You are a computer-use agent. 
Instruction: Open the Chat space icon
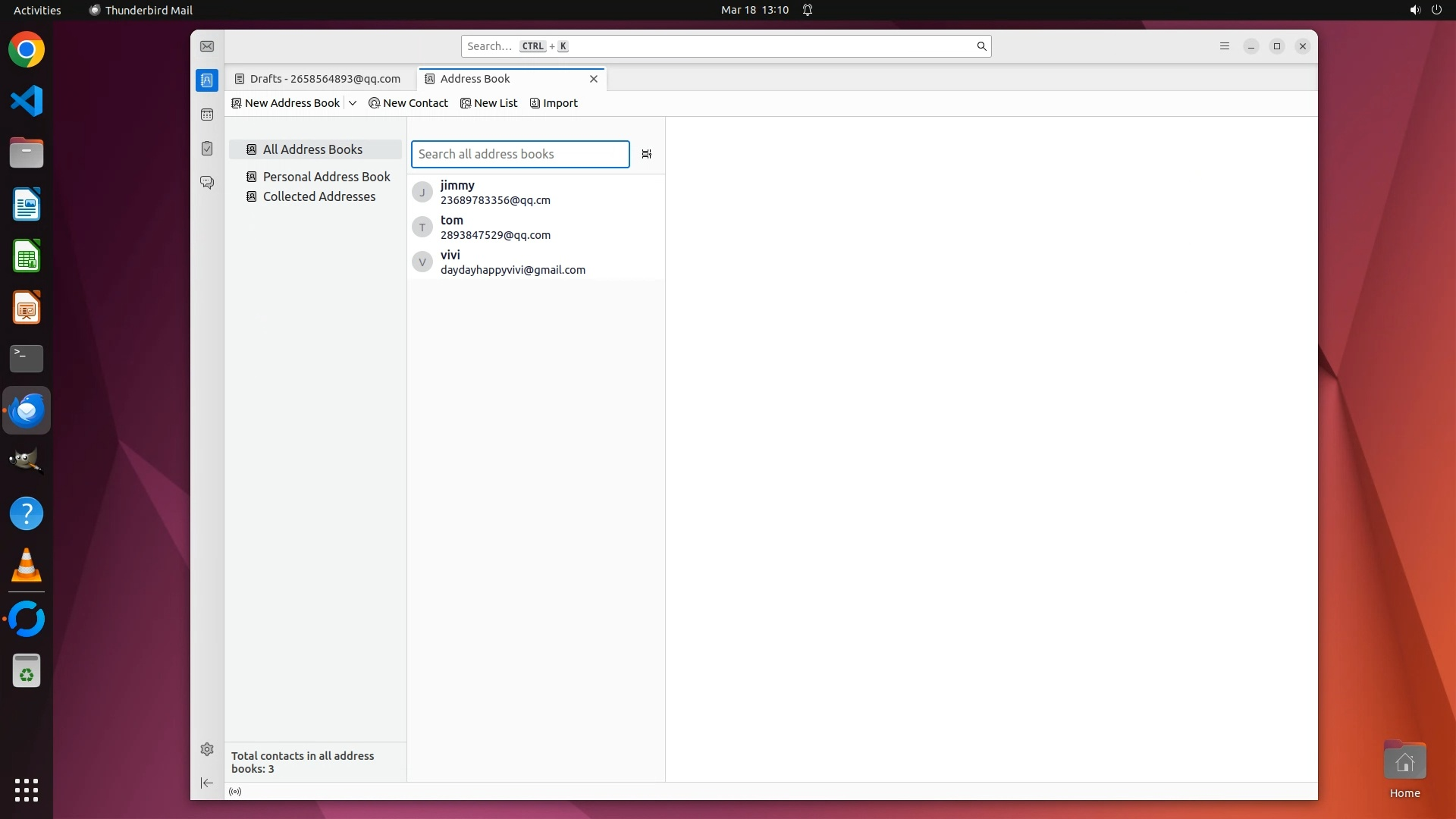point(207,183)
